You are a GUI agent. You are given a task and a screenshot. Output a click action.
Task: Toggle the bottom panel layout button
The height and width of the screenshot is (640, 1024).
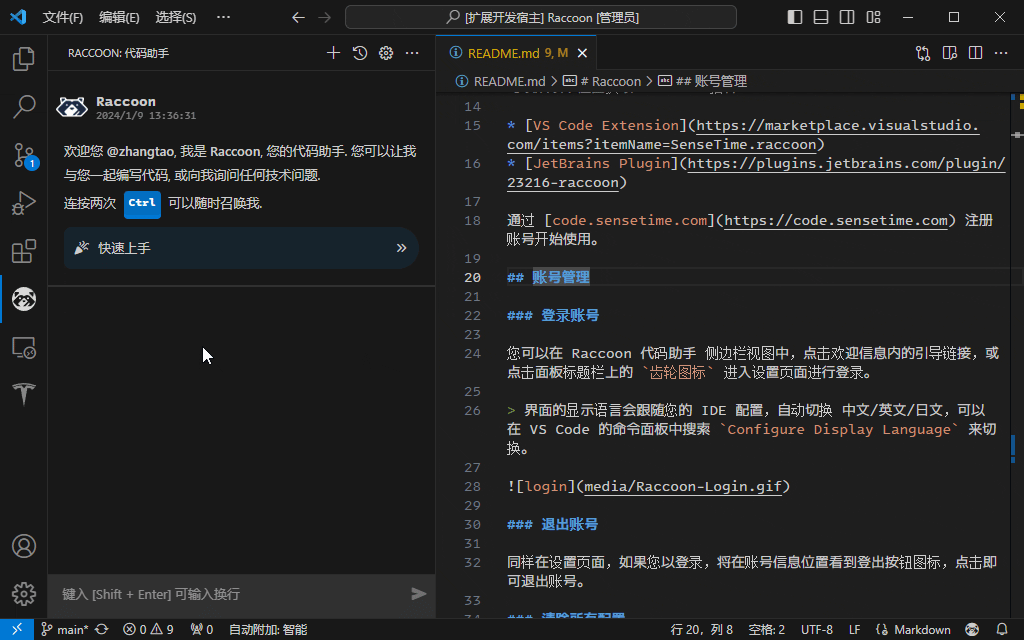[x=821, y=17]
